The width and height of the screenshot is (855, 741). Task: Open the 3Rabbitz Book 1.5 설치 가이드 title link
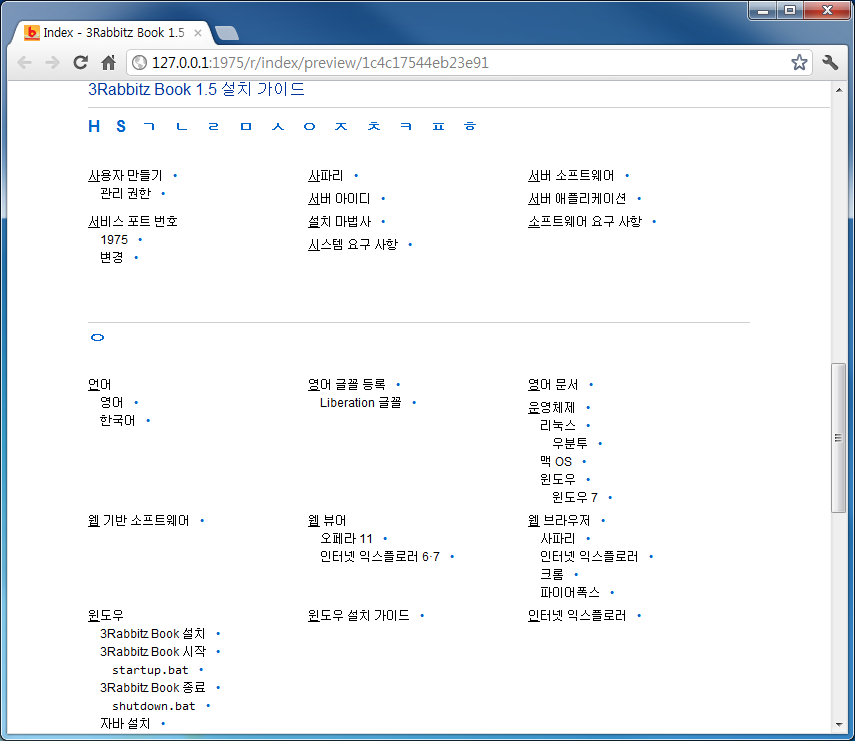(x=196, y=89)
